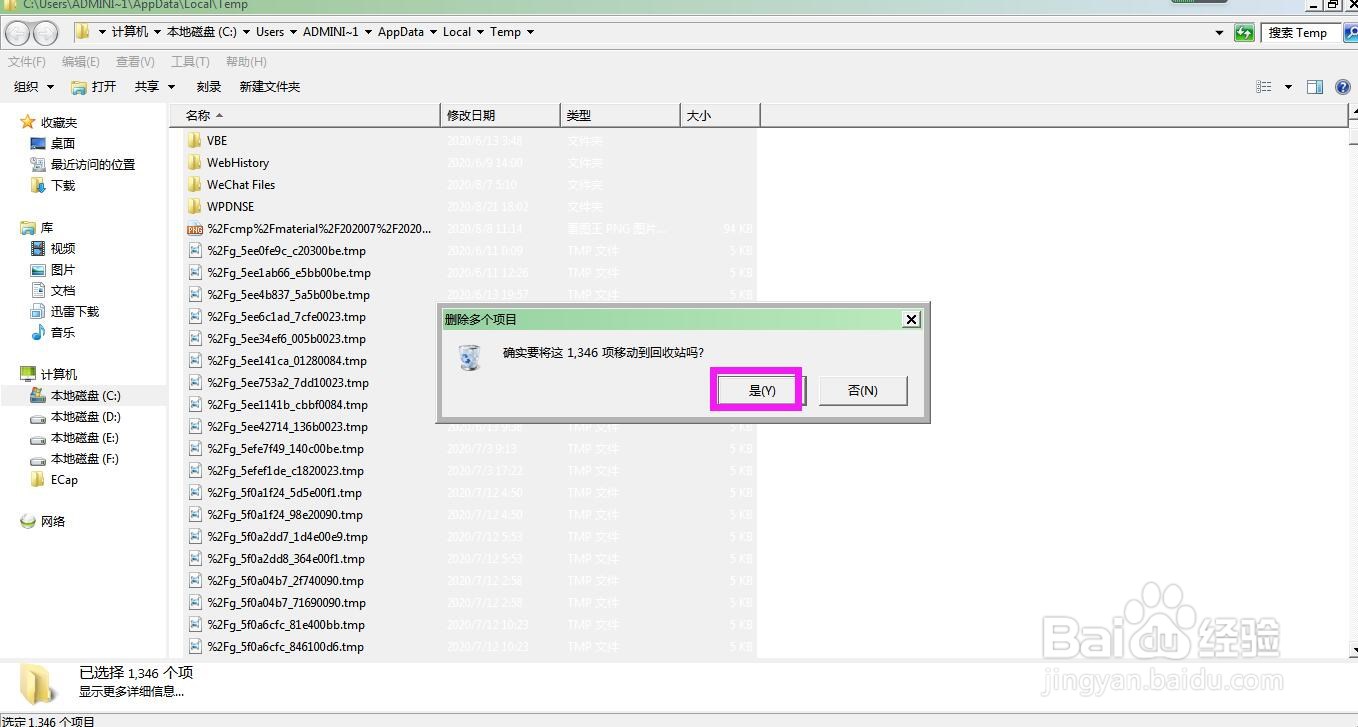Click the Yes 是(Y) button in dialog
Image resolution: width=1358 pixels, height=727 pixels.
(762, 390)
